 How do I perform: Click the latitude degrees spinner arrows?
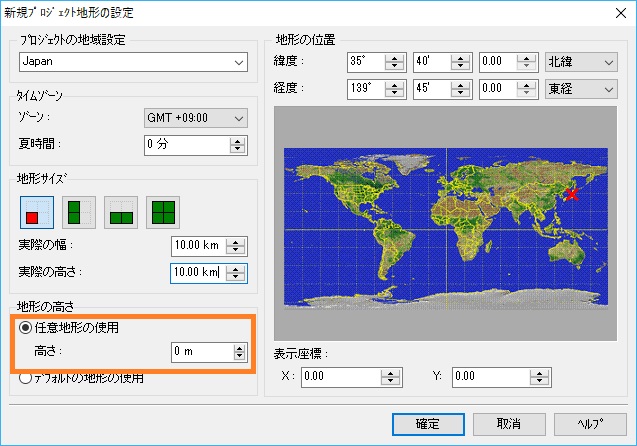point(395,62)
